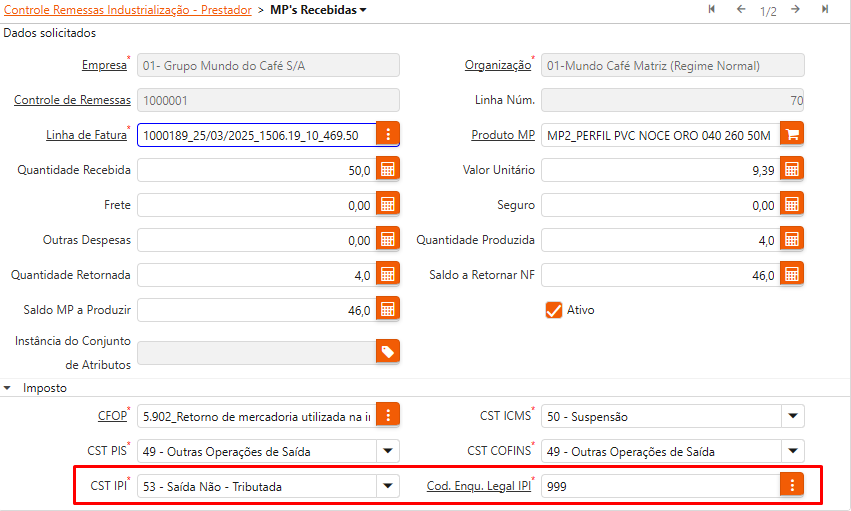
Task: Click the Cod. Enqu. Legal IPI label link
Action: click(479, 486)
